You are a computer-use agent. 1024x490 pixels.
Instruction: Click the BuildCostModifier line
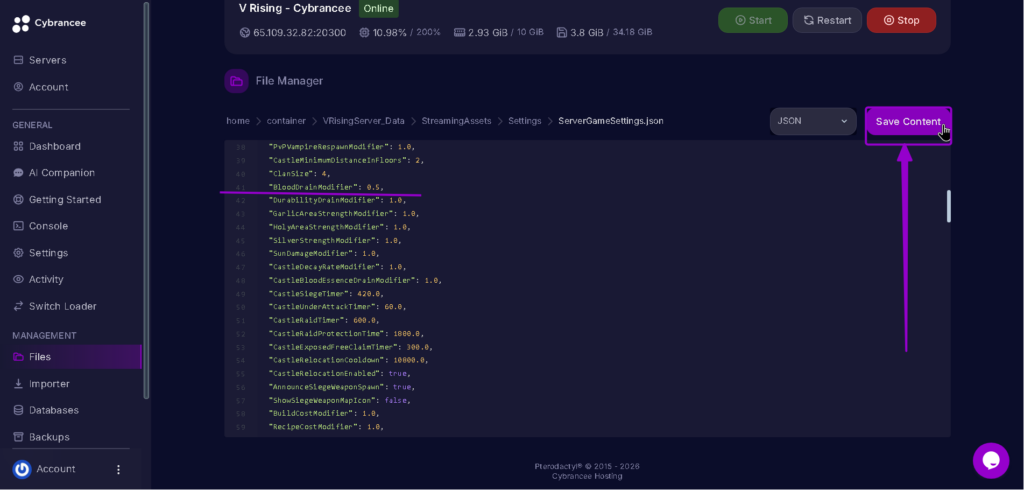tap(324, 413)
